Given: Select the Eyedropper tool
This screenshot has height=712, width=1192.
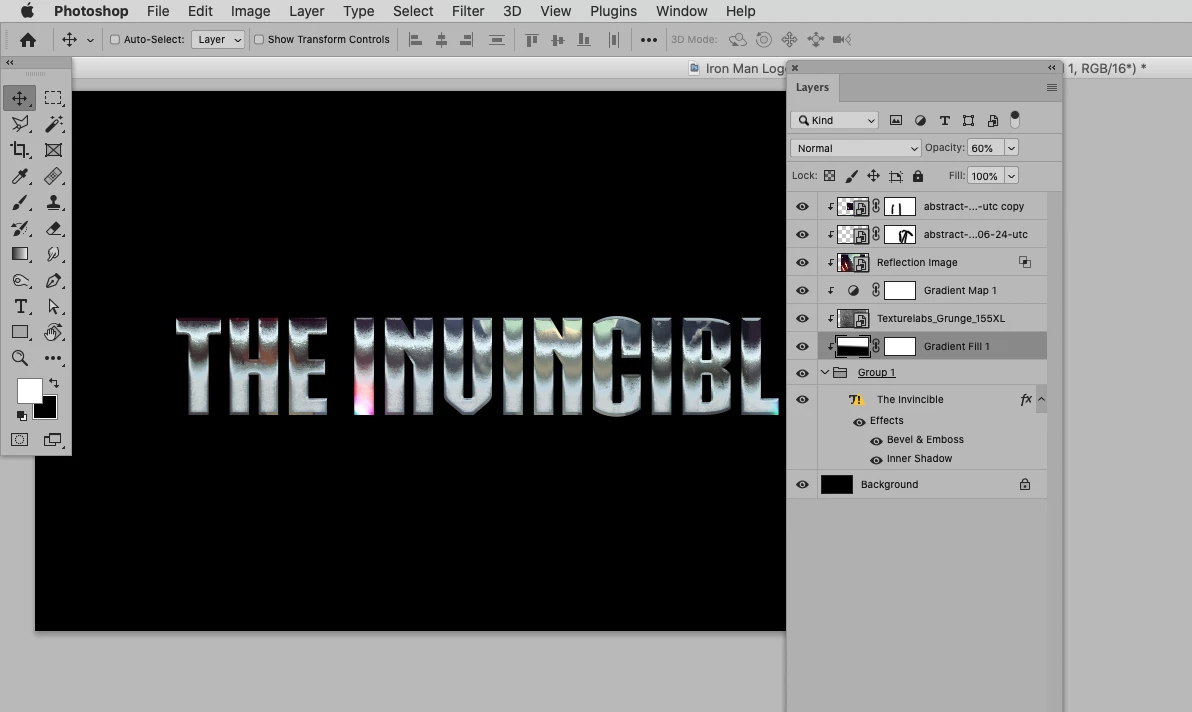Looking at the screenshot, I should (20, 176).
